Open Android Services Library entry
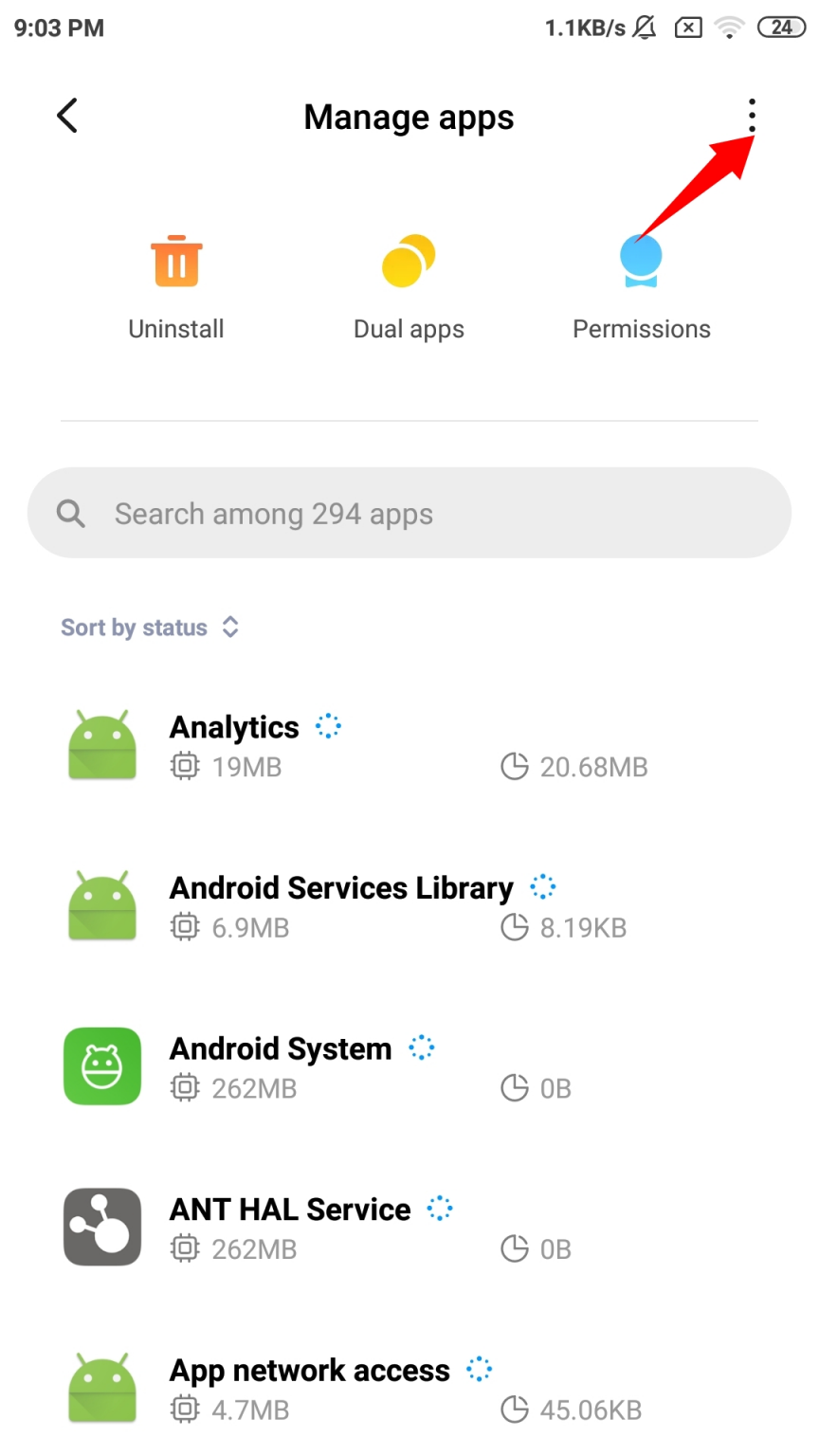Image resolution: width=819 pixels, height=1456 pixels. (409, 906)
